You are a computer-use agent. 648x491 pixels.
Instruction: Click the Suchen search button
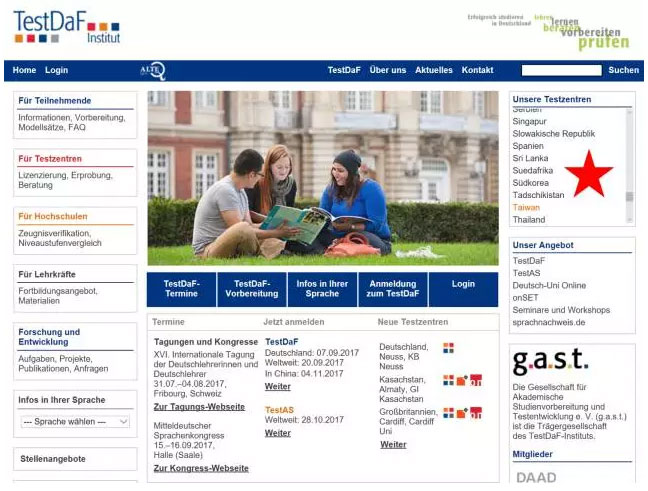[624, 70]
